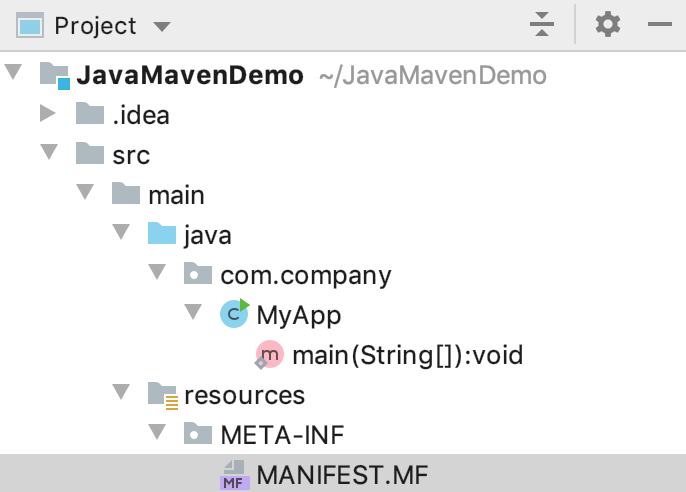
Task: Collapse the com.company package
Action: point(157,275)
